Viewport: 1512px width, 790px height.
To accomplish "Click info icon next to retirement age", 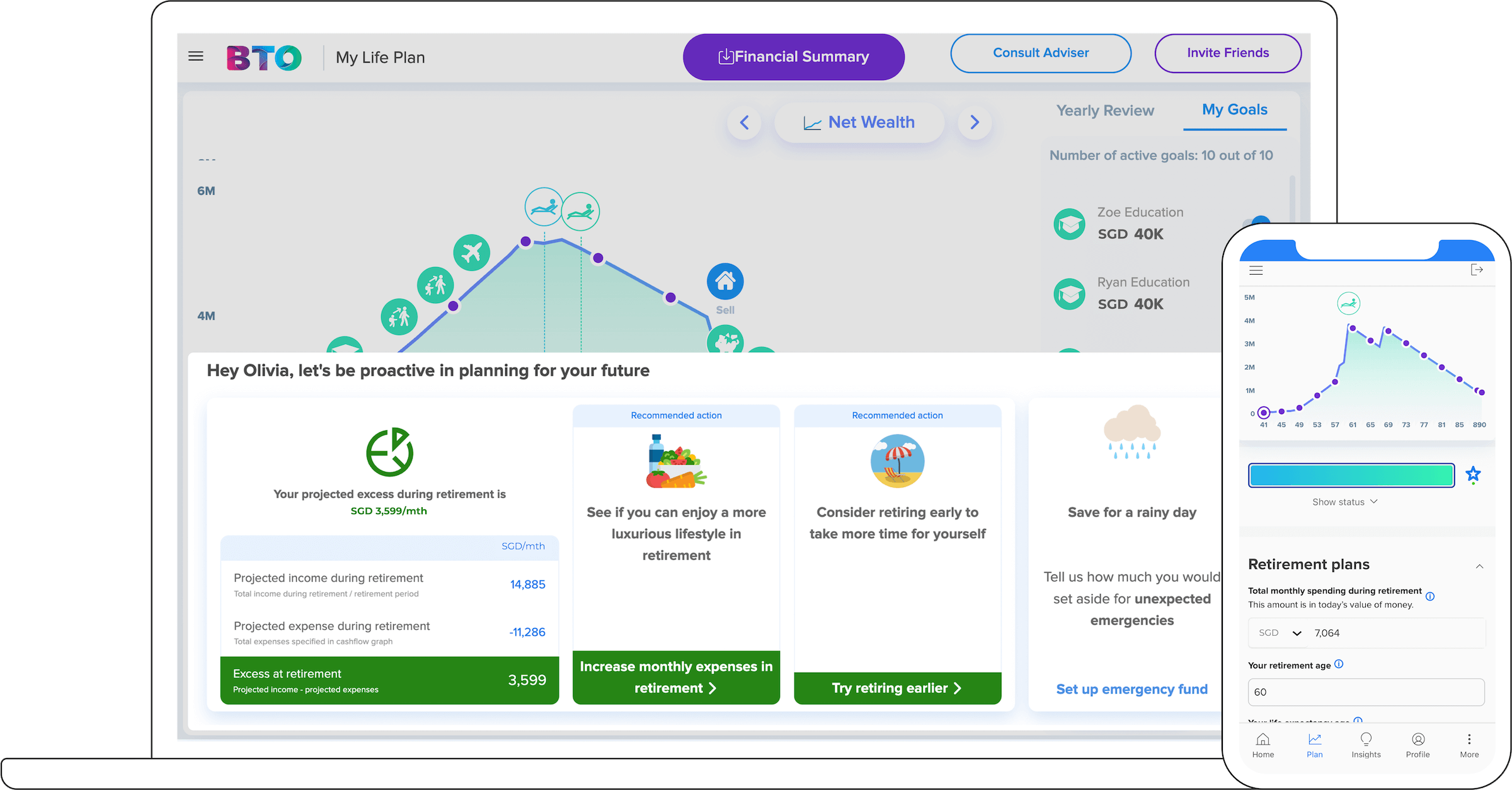I will (1339, 664).
